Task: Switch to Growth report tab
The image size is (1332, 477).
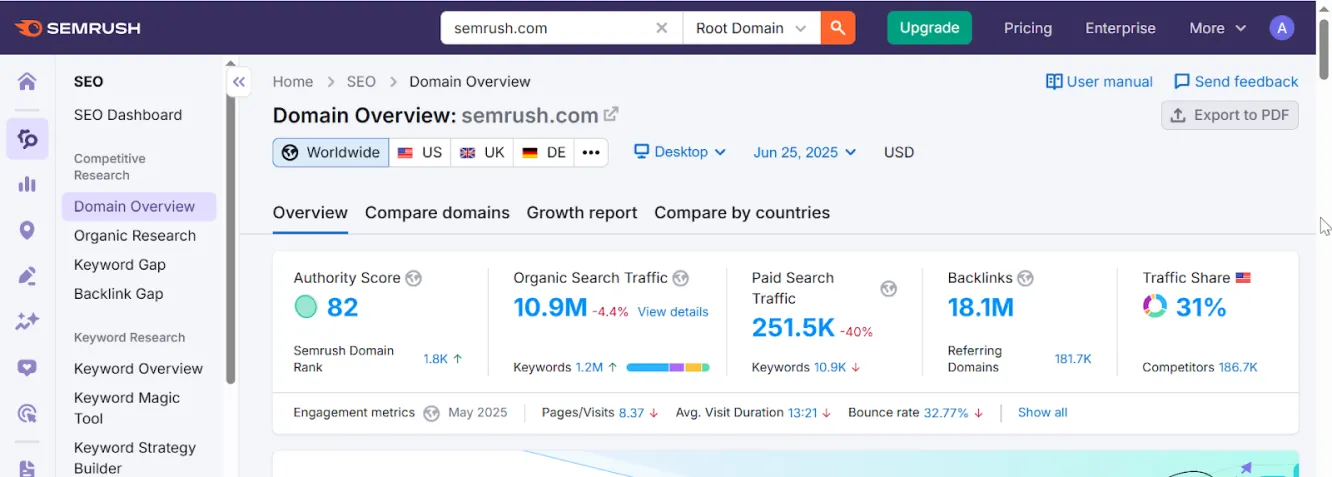Action: pyautogui.click(x=582, y=213)
